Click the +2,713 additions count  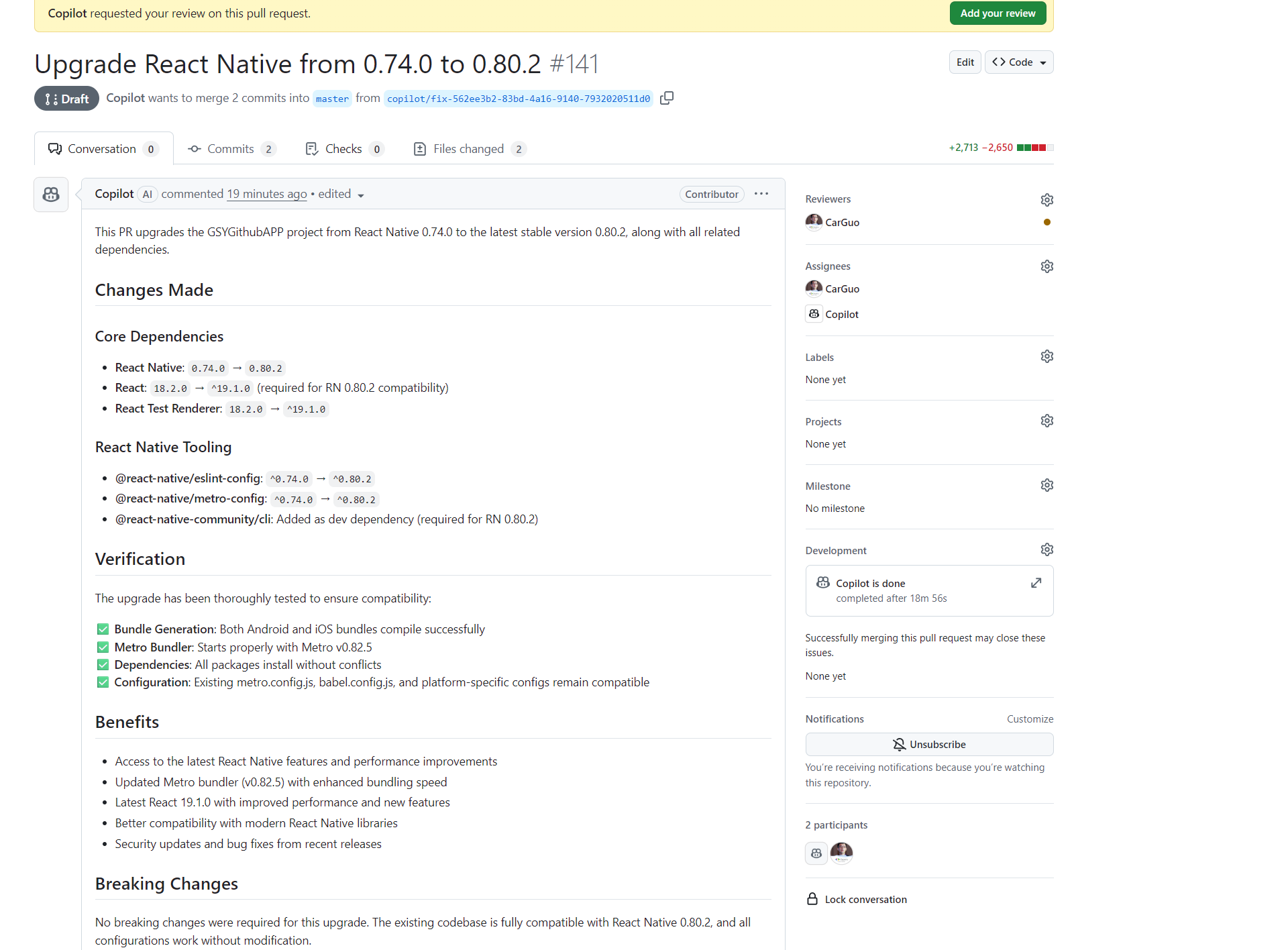tap(963, 148)
